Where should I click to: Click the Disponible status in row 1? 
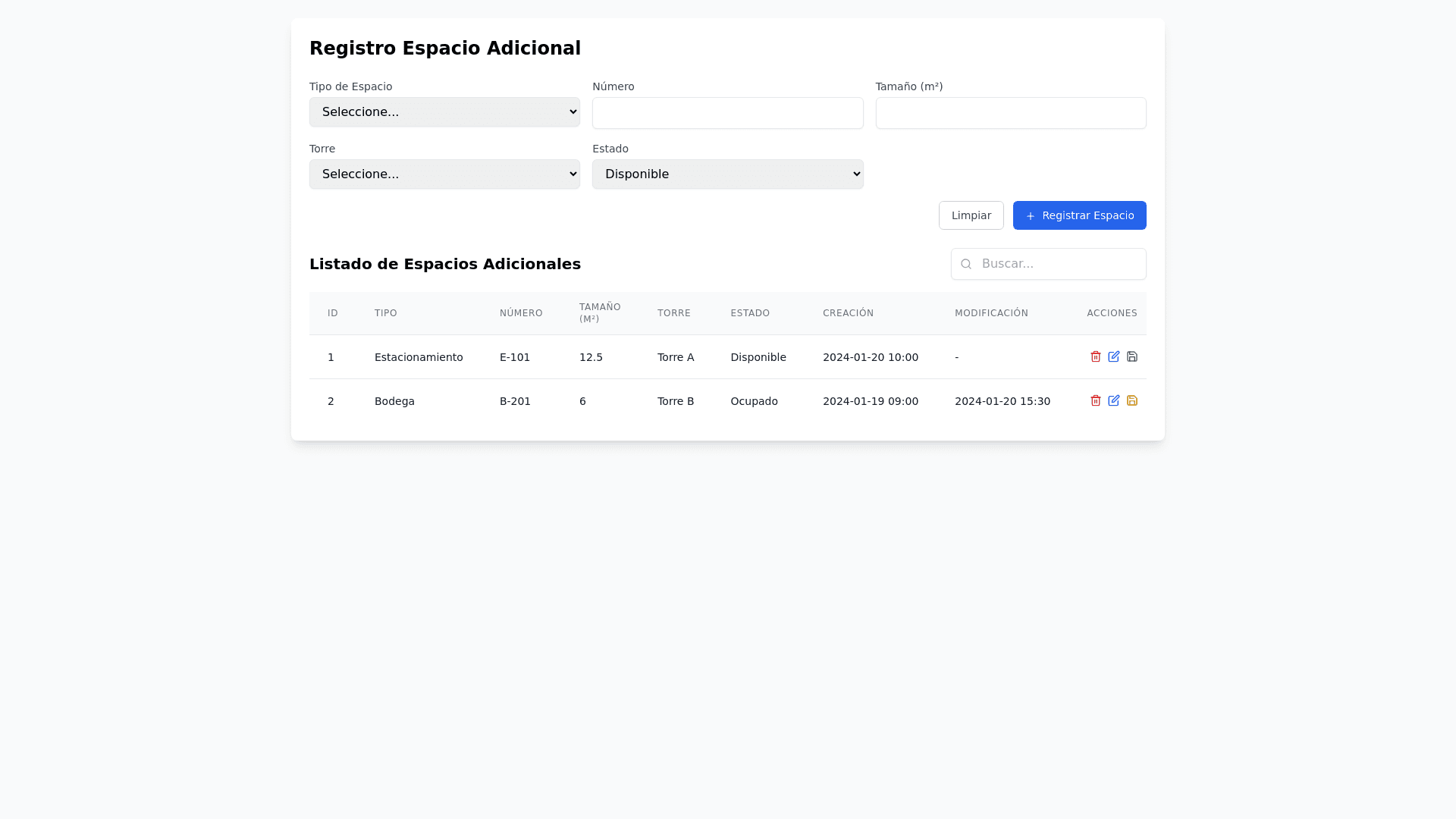click(x=758, y=357)
